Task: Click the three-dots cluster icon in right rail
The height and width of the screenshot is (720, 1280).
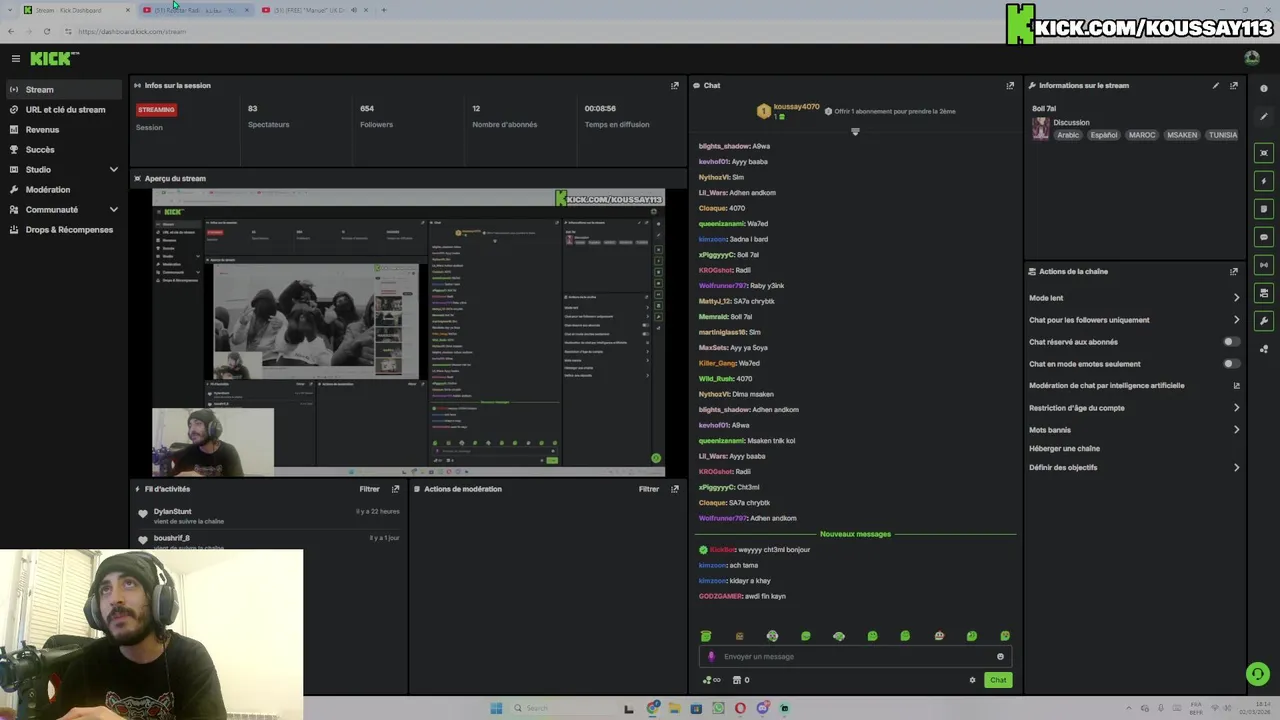Action: [x=1264, y=349]
